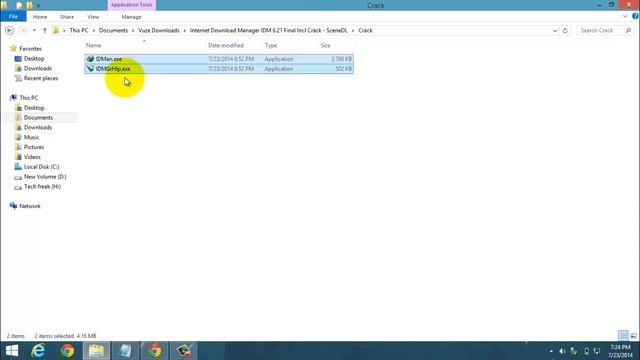640x360 pixels.
Task: Click the search magnifier icon
Action: tap(628, 31)
